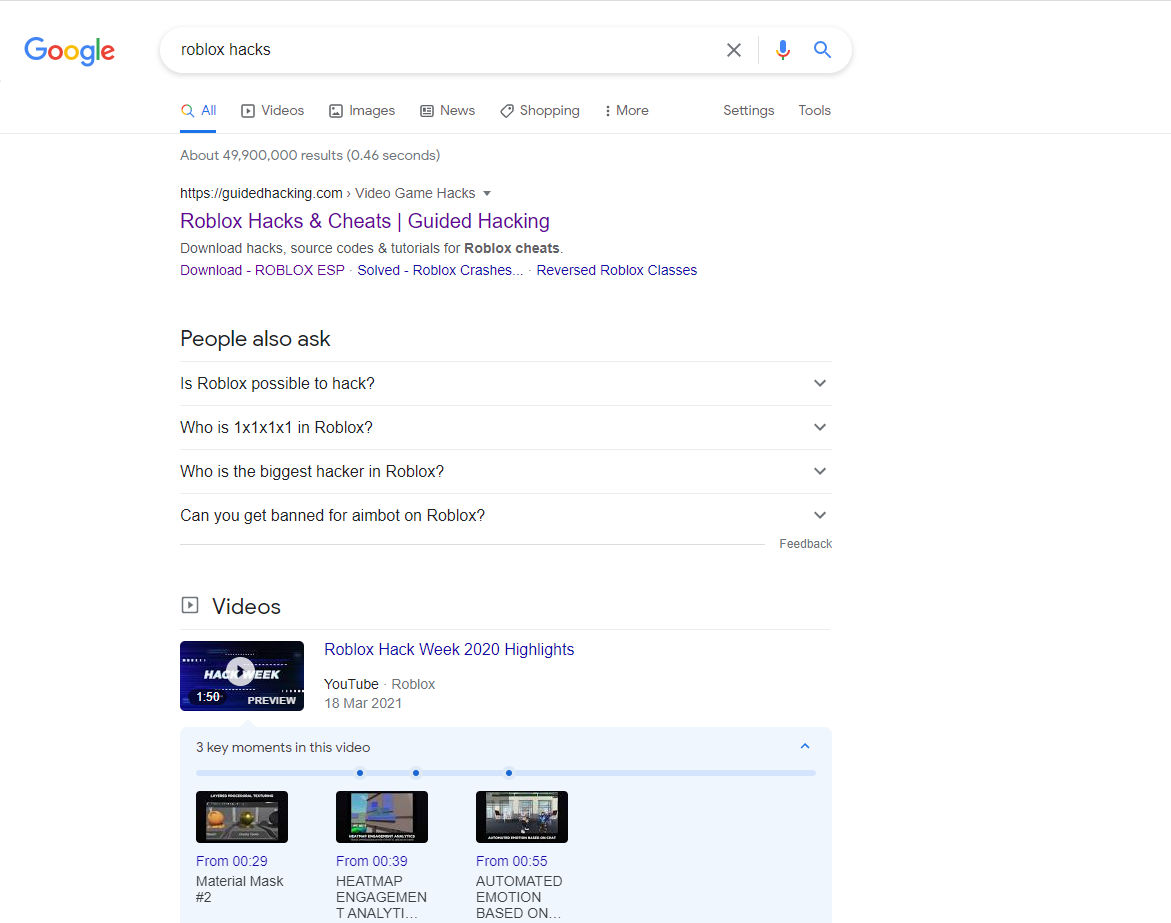The image size is (1171, 923).
Task: Open Automated Emotion key moment thumbnail
Action: pyautogui.click(x=522, y=817)
